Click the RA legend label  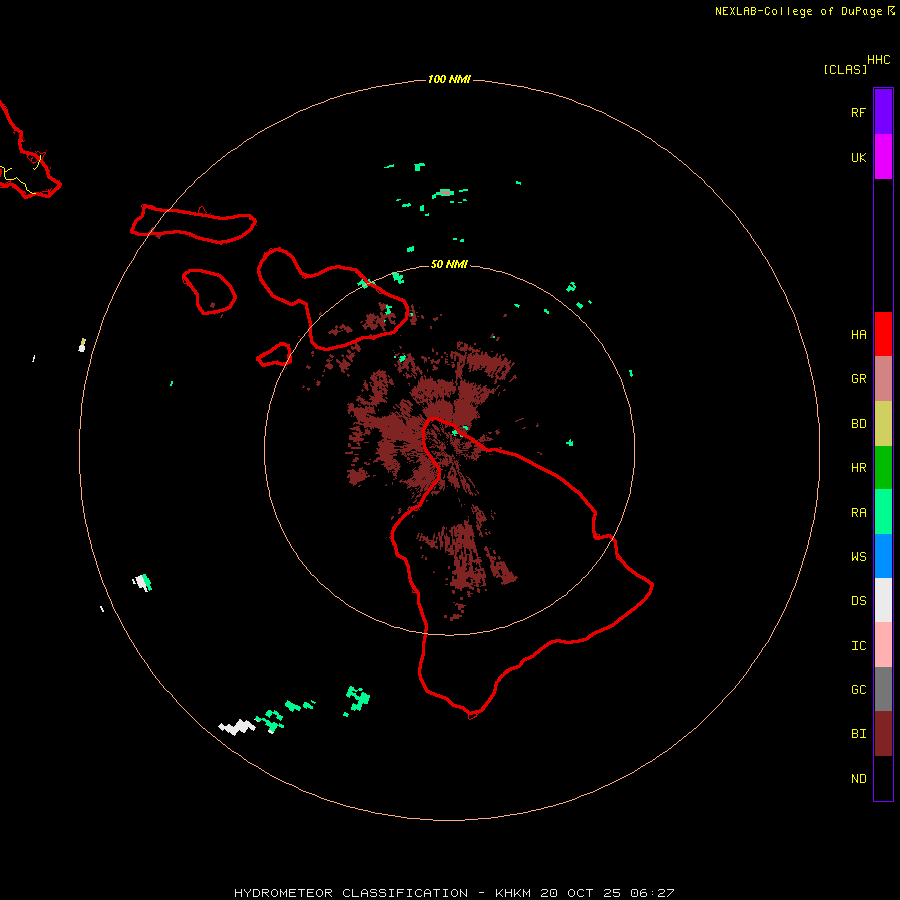tap(858, 513)
